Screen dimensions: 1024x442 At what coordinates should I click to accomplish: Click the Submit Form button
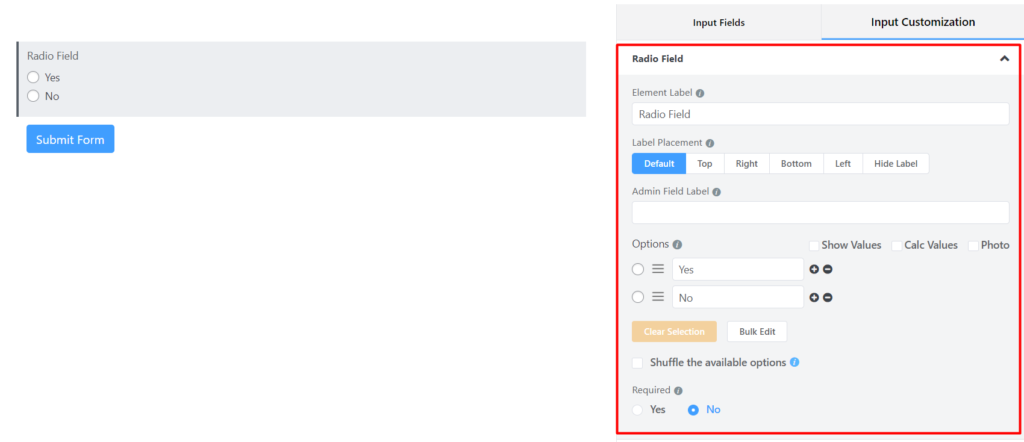click(x=71, y=139)
